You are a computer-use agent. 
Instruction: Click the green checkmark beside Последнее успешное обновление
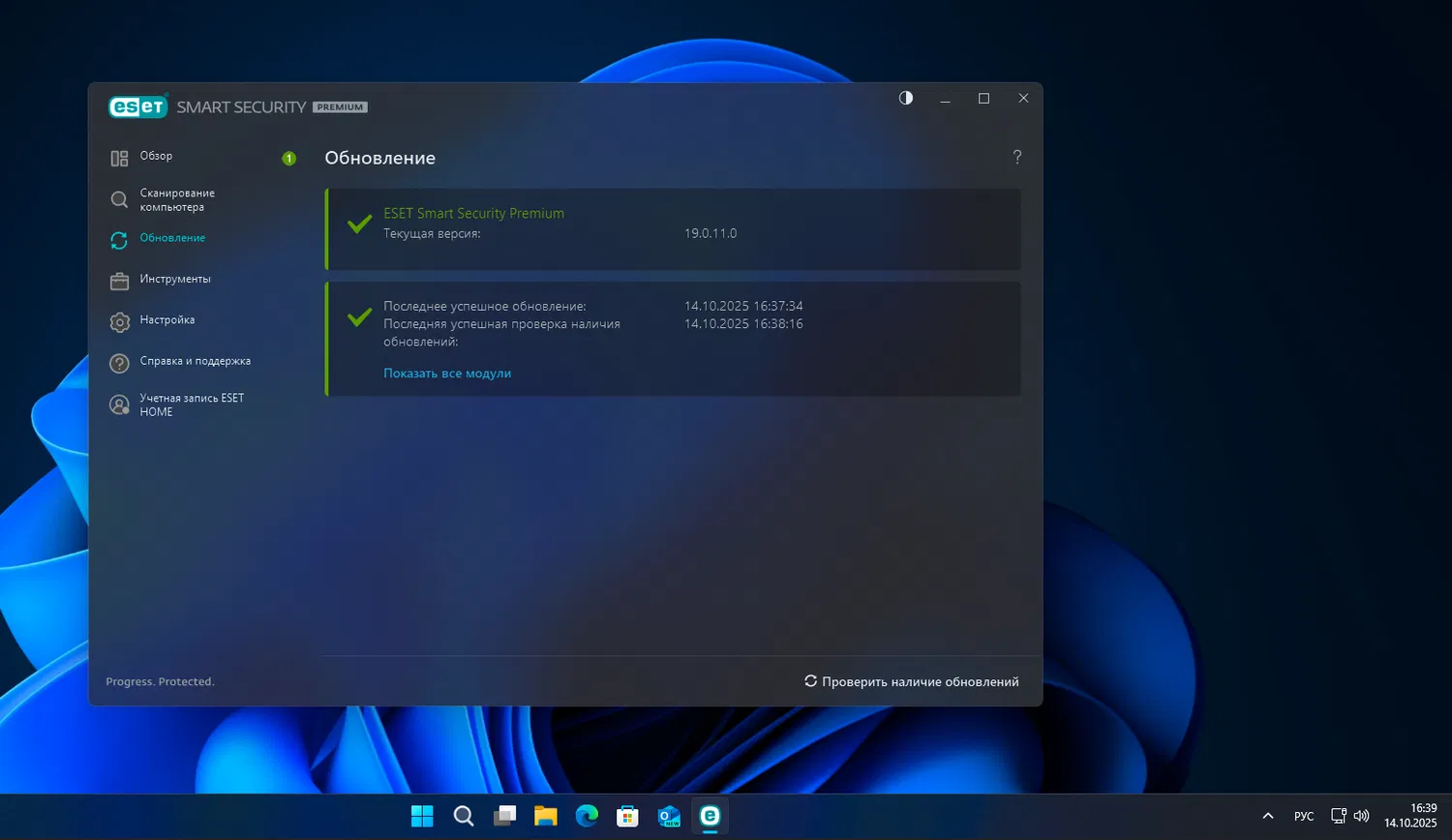[359, 316]
